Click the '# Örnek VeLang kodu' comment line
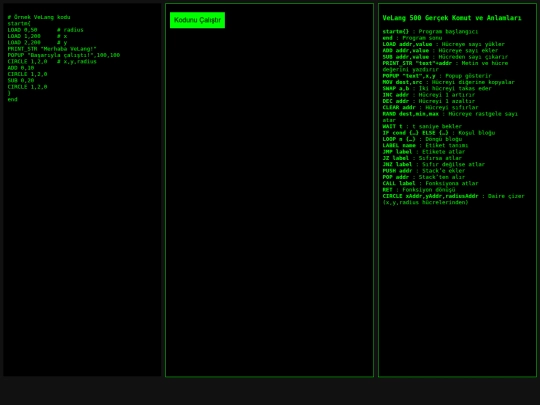This screenshot has height=405, width=540. (x=39, y=17)
